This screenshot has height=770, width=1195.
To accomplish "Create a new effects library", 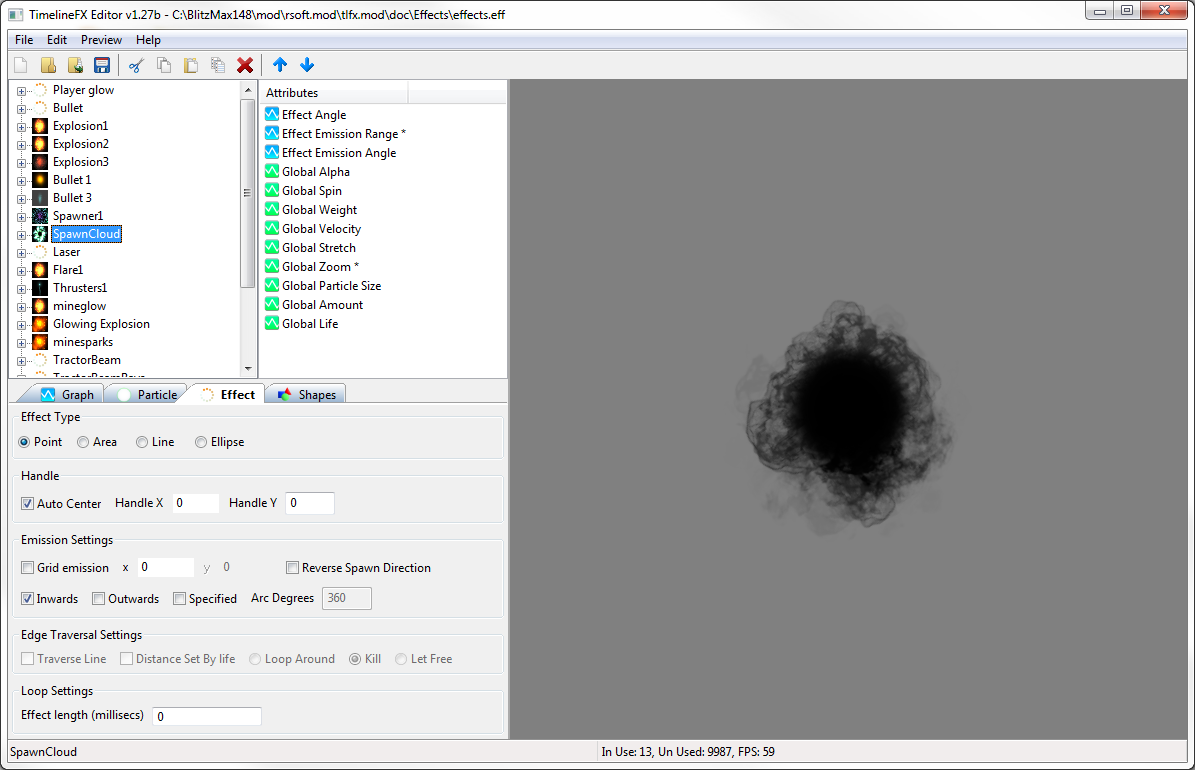I will [20, 65].
